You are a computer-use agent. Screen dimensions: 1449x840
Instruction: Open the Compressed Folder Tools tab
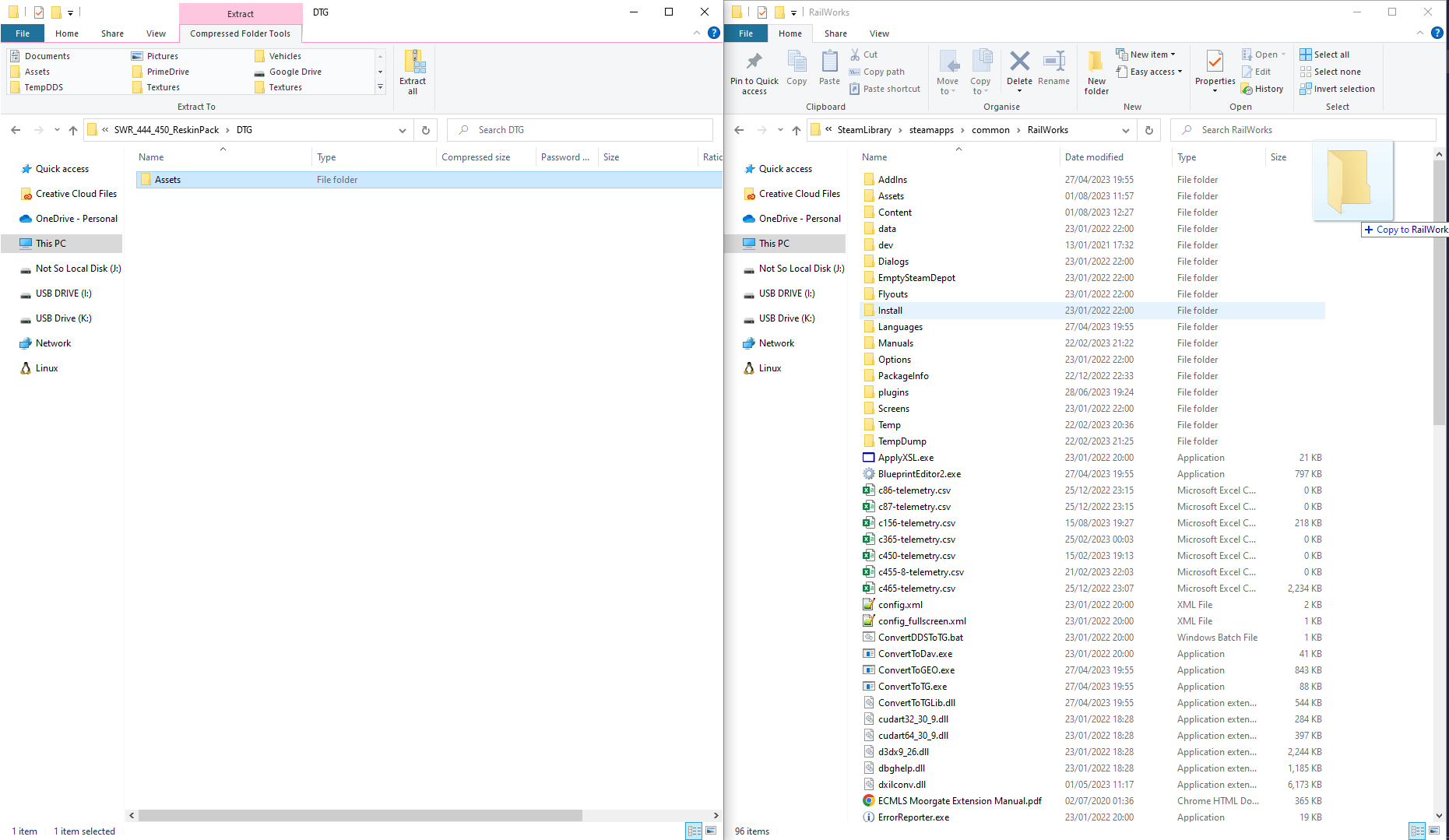240,33
